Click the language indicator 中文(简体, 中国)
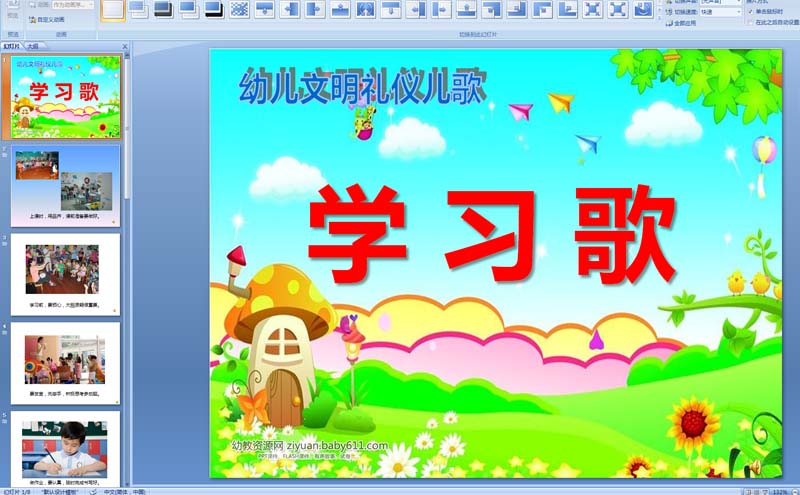 click(x=124, y=492)
